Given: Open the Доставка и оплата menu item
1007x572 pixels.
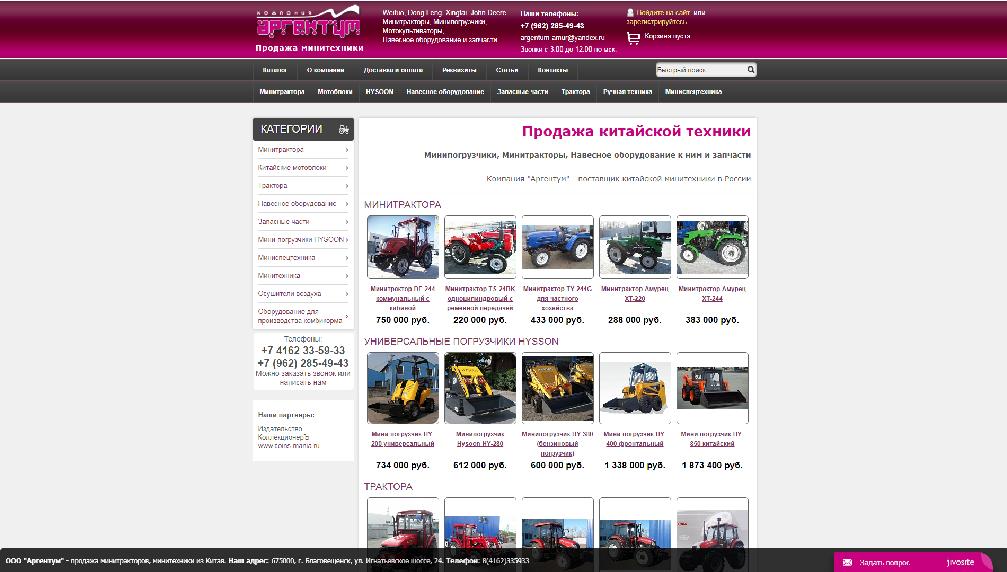Looking at the screenshot, I should [393, 70].
